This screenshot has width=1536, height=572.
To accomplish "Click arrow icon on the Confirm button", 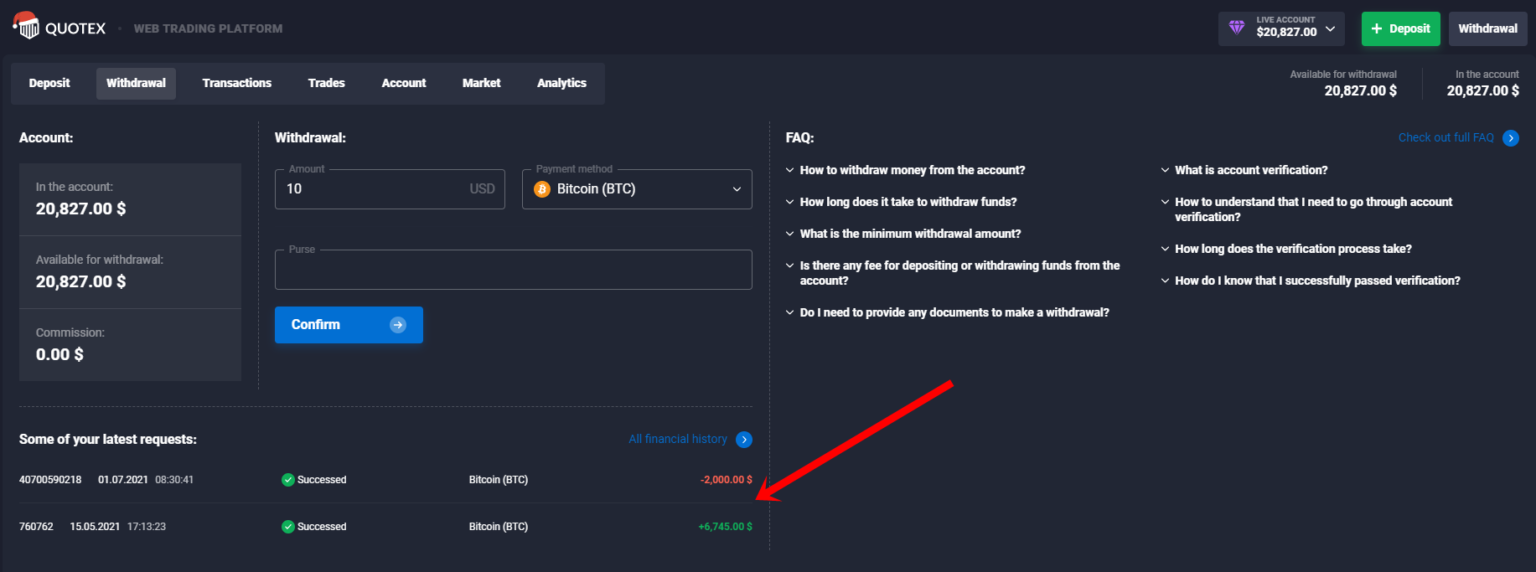I will pyautogui.click(x=398, y=325).
